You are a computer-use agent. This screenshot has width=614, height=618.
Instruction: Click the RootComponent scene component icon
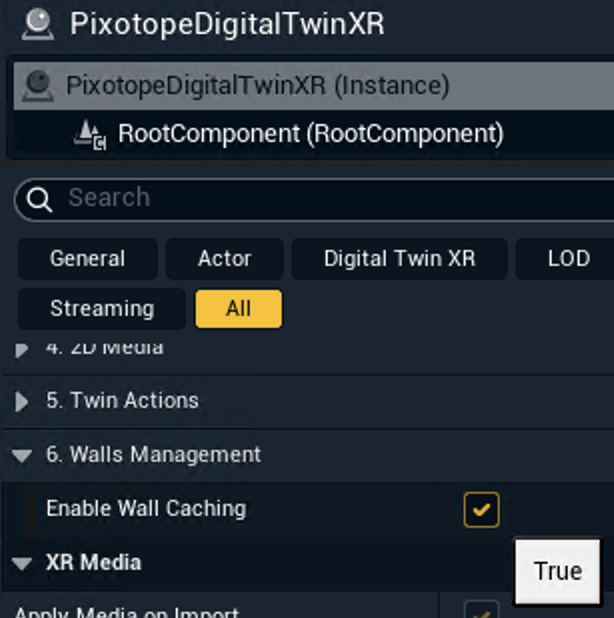(x=90, y=134)
